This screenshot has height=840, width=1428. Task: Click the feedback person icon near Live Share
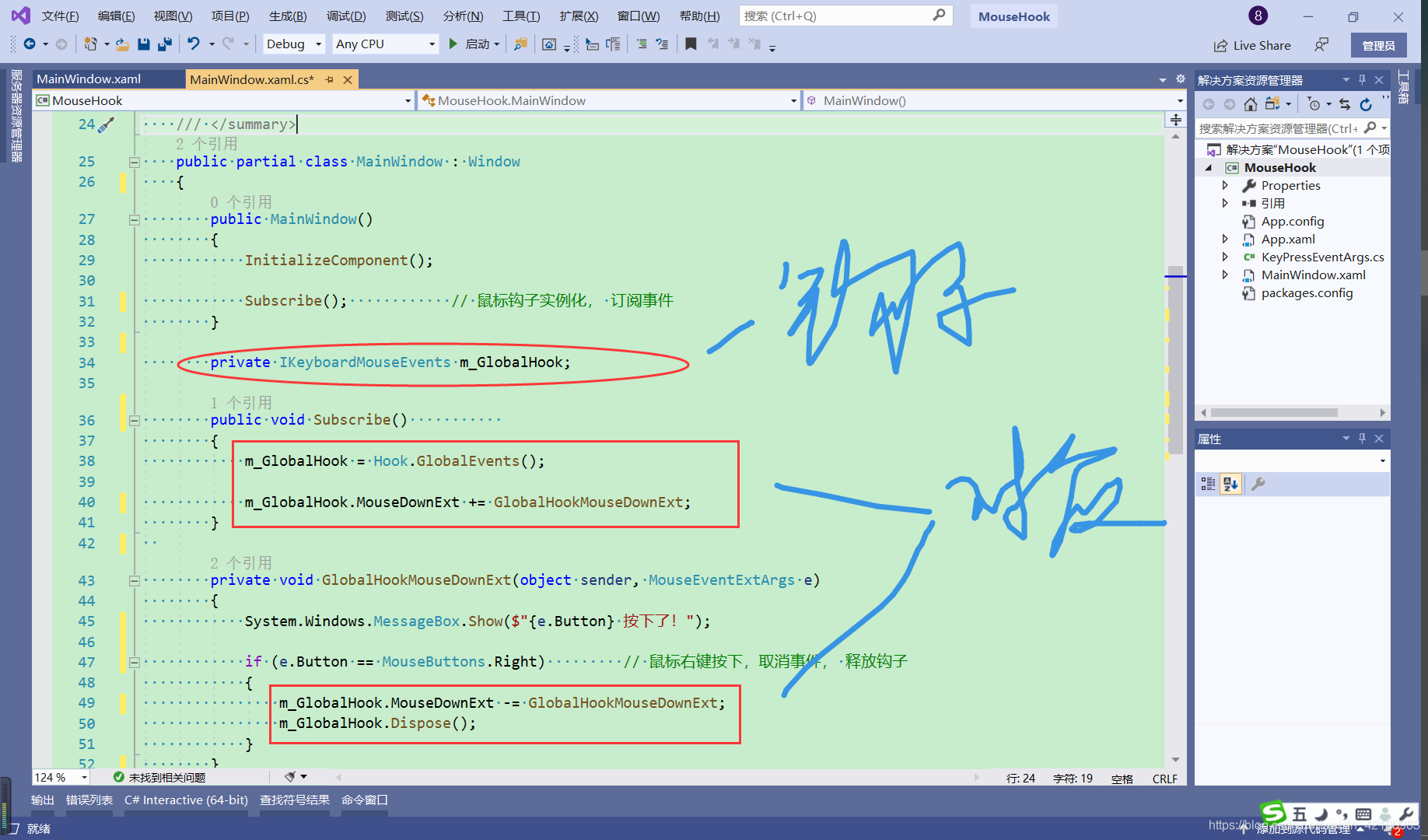tap(1321, 45)
